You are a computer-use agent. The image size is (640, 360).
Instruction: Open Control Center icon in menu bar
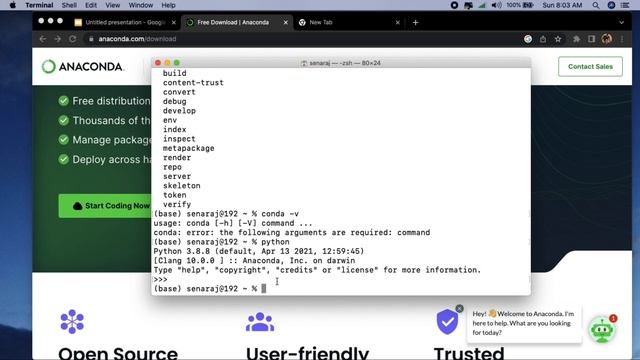click(x=625, y=5)
